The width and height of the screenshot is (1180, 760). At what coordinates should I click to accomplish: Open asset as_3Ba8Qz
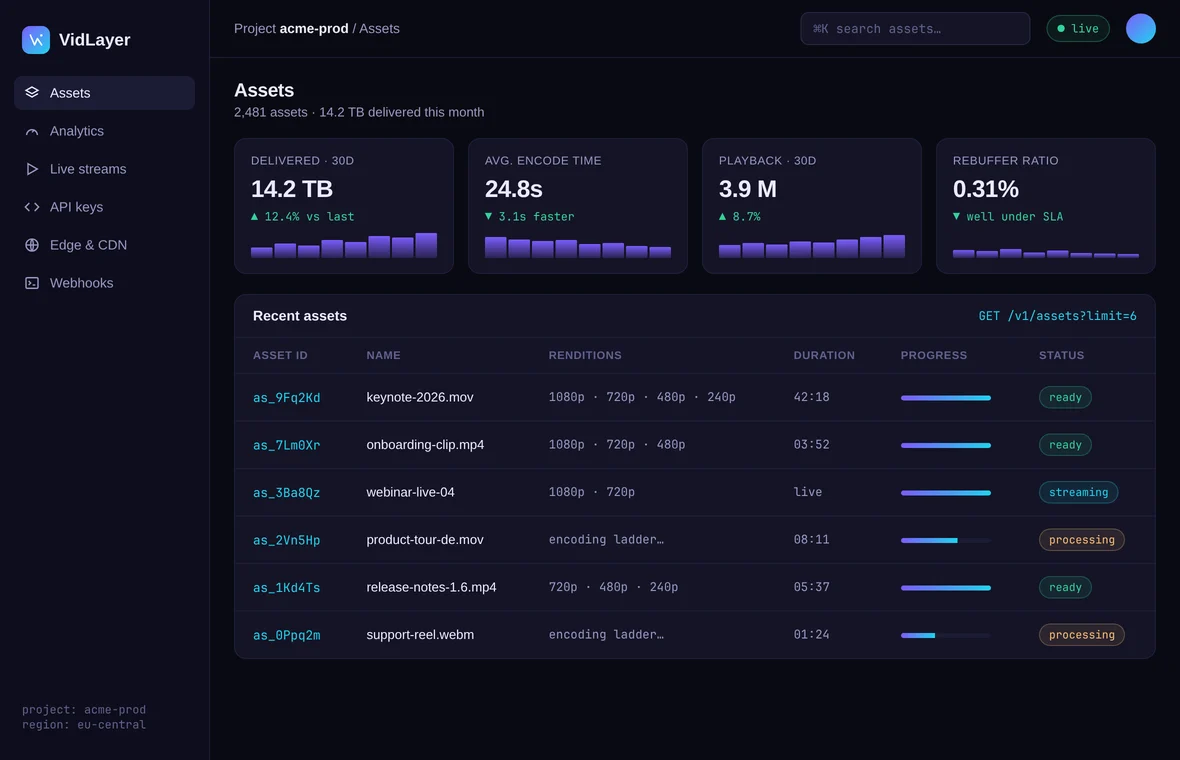tap(287, 492)
